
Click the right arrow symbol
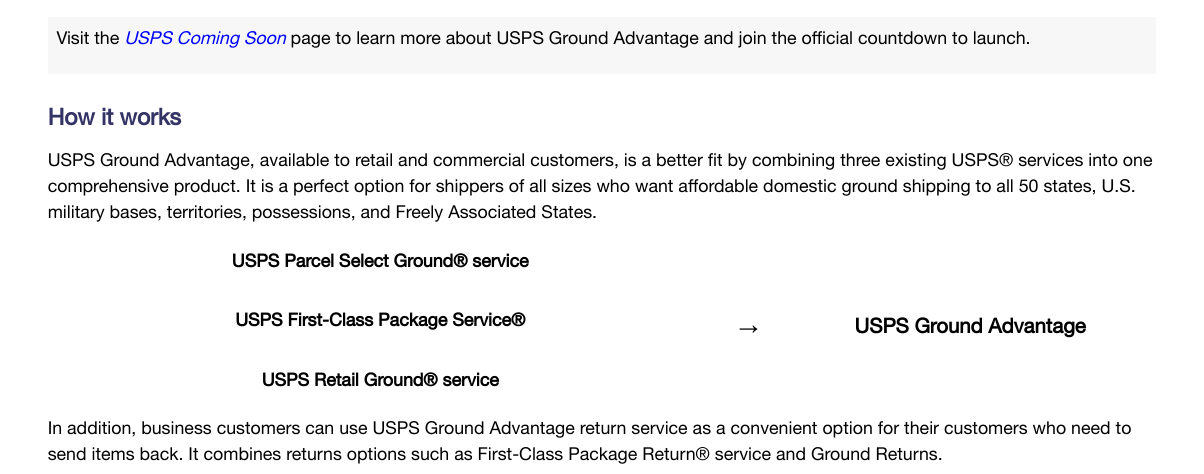(748, 328)
